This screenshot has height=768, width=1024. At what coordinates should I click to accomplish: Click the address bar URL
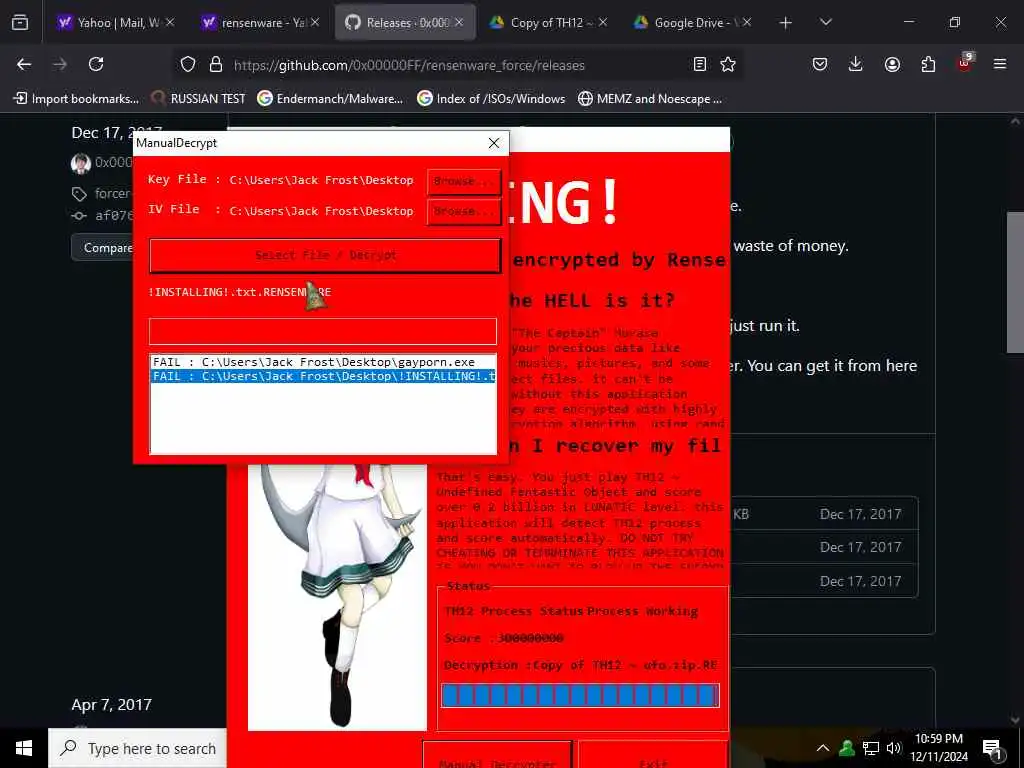coord(409,65)
